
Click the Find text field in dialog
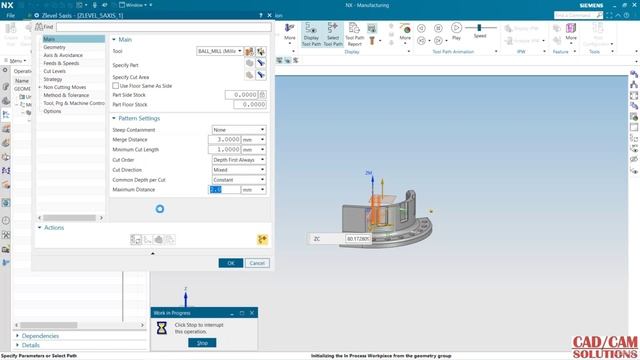164,27
